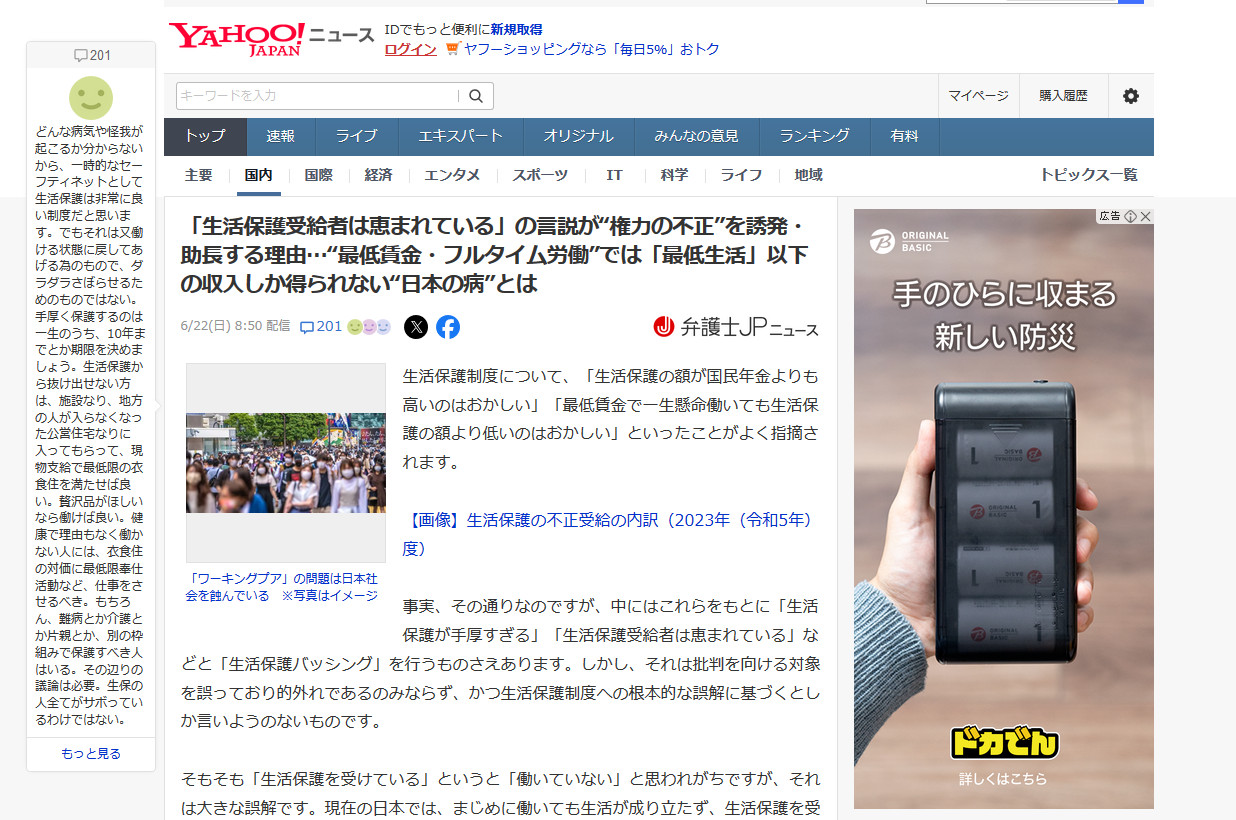Click the 弁護士JPニュース publisher logo
The width and height of the screenshot is (1236, 820).
(735, 327)
